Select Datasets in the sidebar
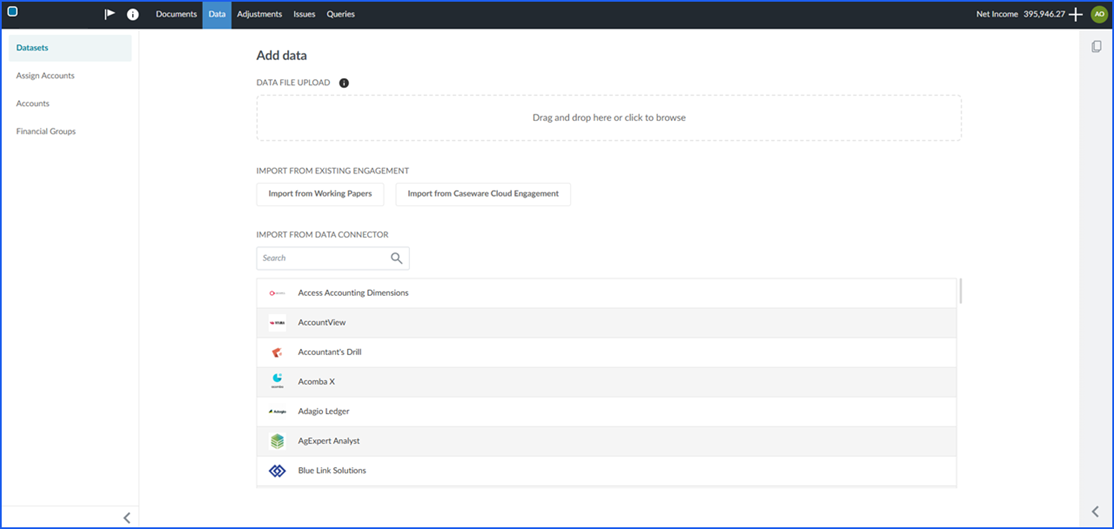 coord(70,48)
